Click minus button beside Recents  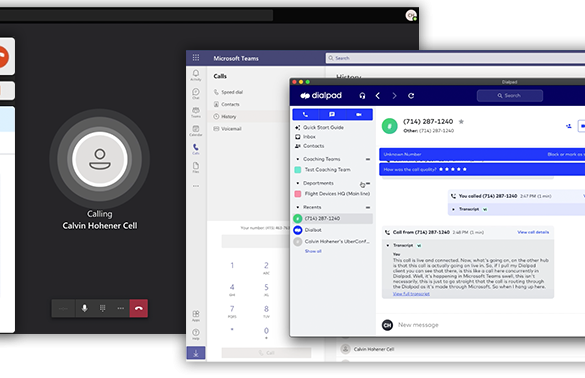pyautogui.click(x=368, y=207)
